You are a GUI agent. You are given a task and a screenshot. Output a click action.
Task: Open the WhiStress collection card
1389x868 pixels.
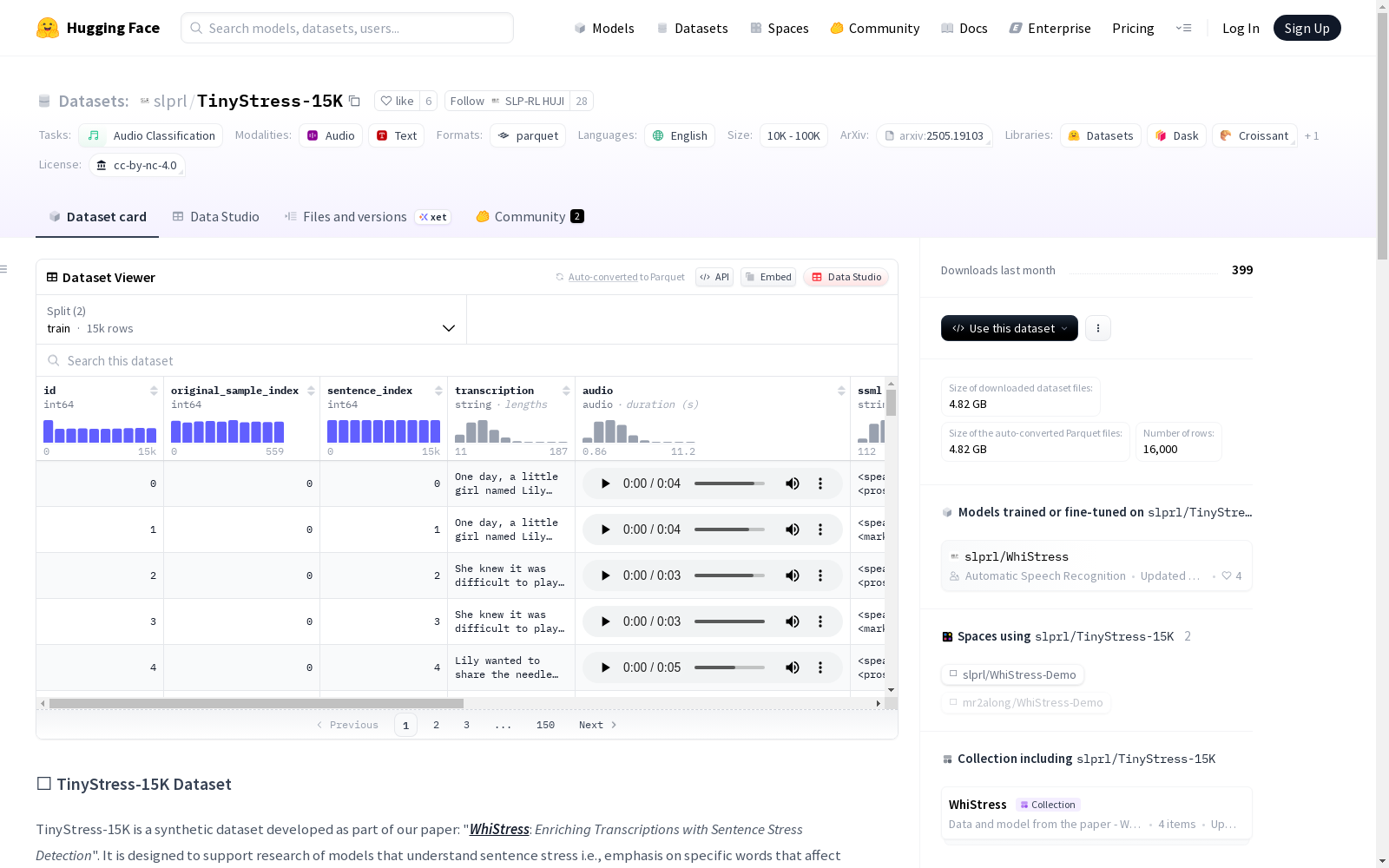(x=1096, y=813)
